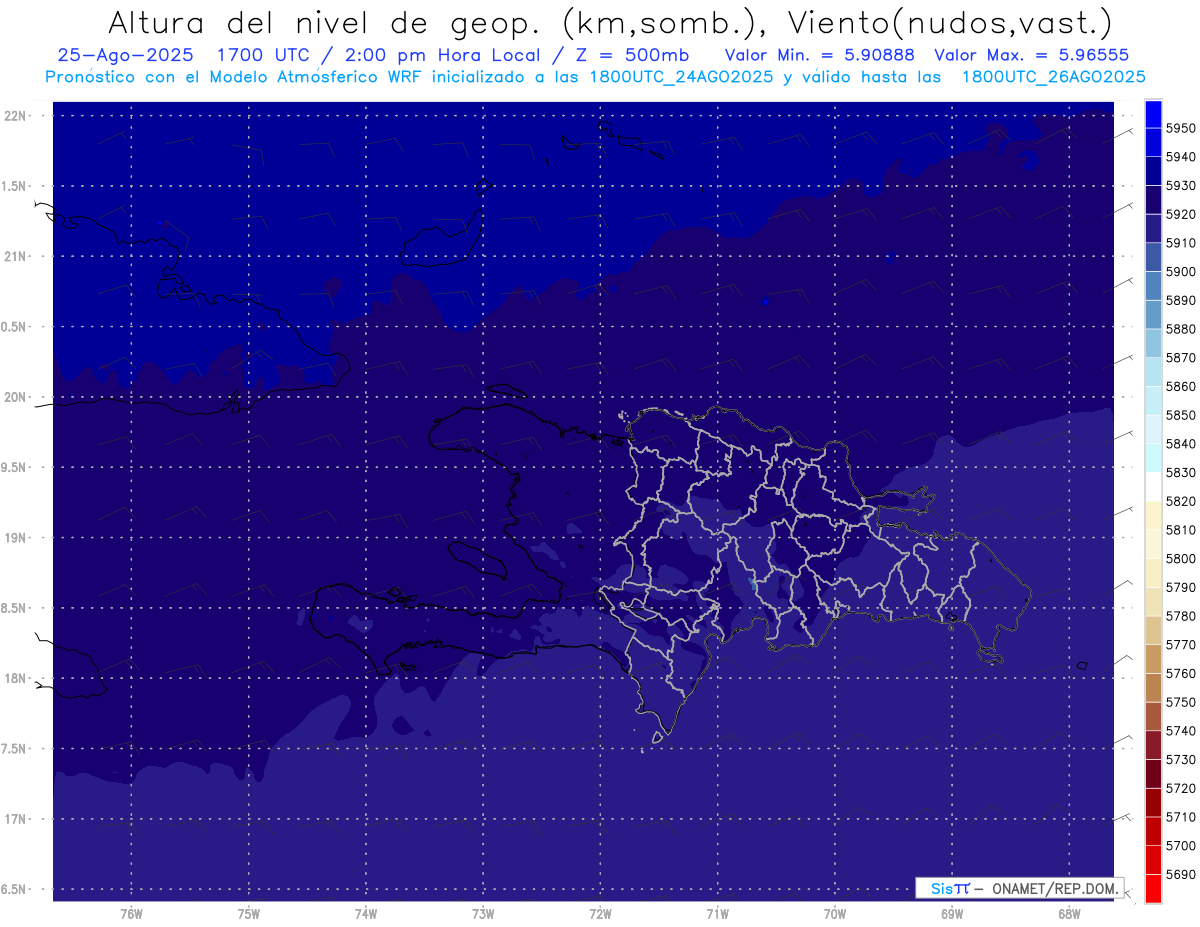The image size is (1200, 927).
Task: Click the legend value '5820'
Action: click(1180, 501)
